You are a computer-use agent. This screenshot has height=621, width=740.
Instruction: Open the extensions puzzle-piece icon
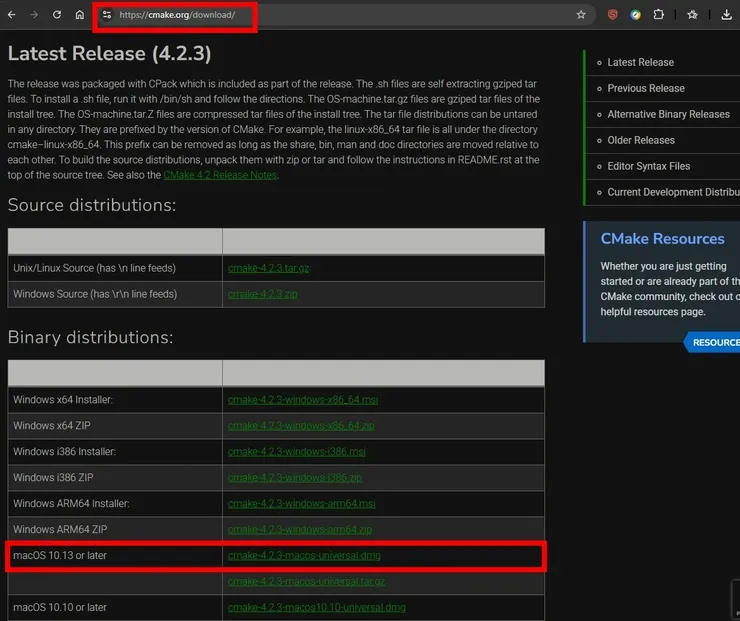[658, 15]
